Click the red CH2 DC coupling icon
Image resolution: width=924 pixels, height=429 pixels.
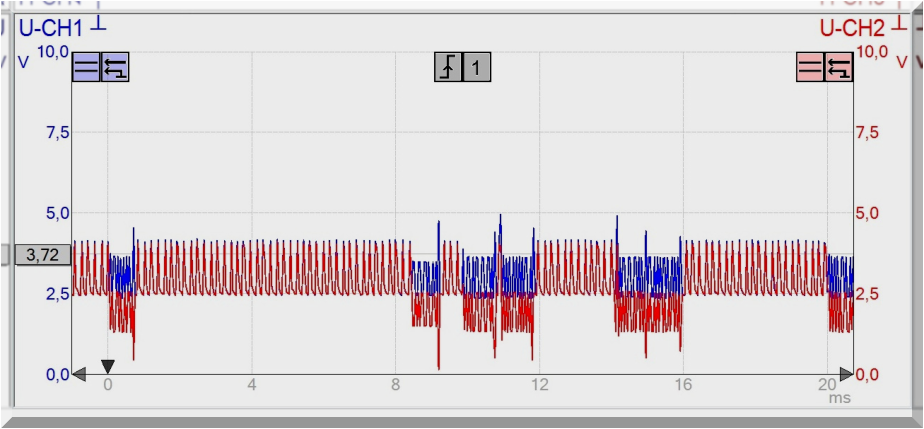(x=810, y=68)
